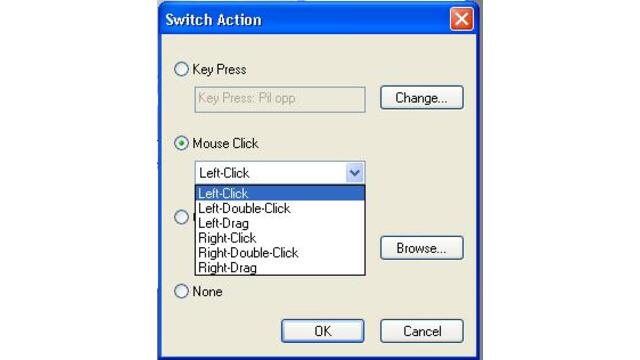Select Right-Drag in the list
The width and height of the screenshot is (640, 360).
(280, 268)
